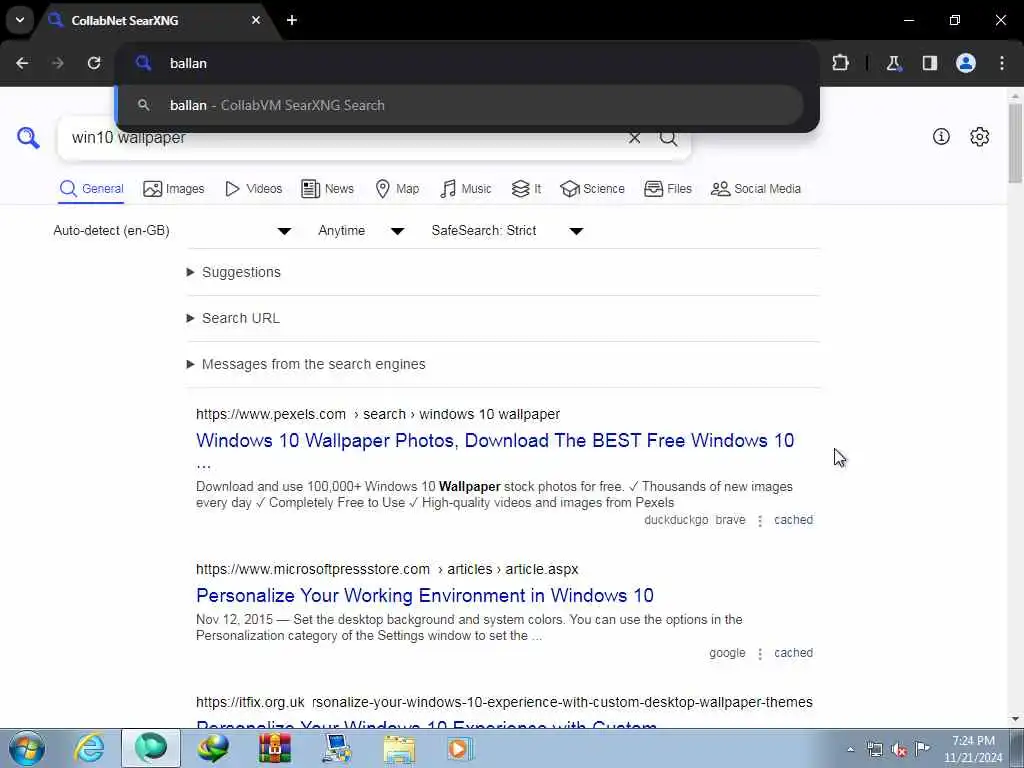Viewport: 1024px width, 768px height.
Task: Open SearXNG preferences gear icon
Action: point(980,136)
